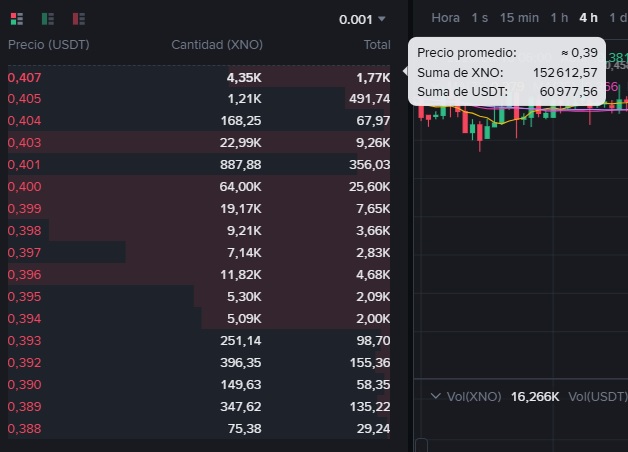Click the sell order price 0,398
The width and height of the screenshot is (628, 452).
click(x=24, y=231)
